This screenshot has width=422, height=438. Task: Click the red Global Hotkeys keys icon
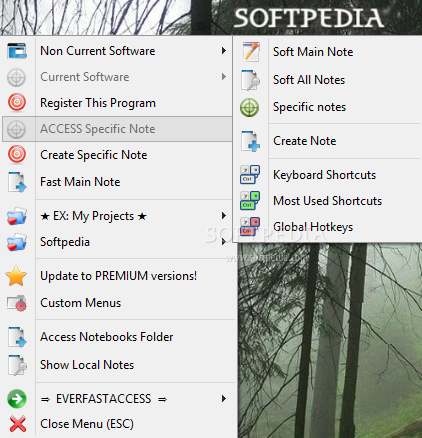pos(250,226)
